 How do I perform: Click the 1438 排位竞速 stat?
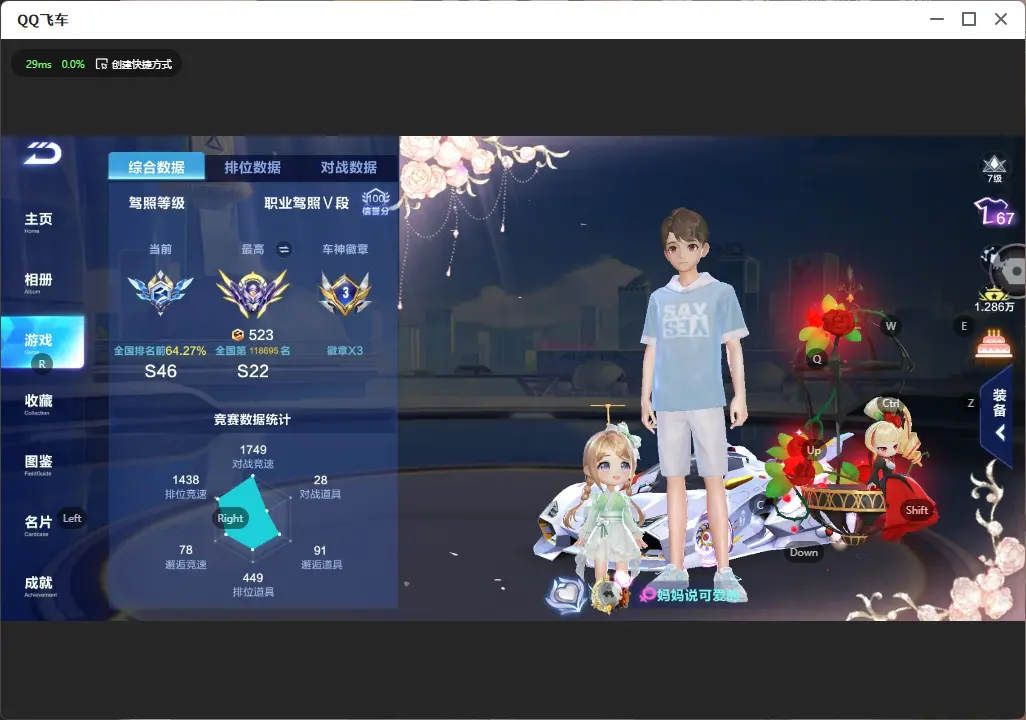point(186,486)
